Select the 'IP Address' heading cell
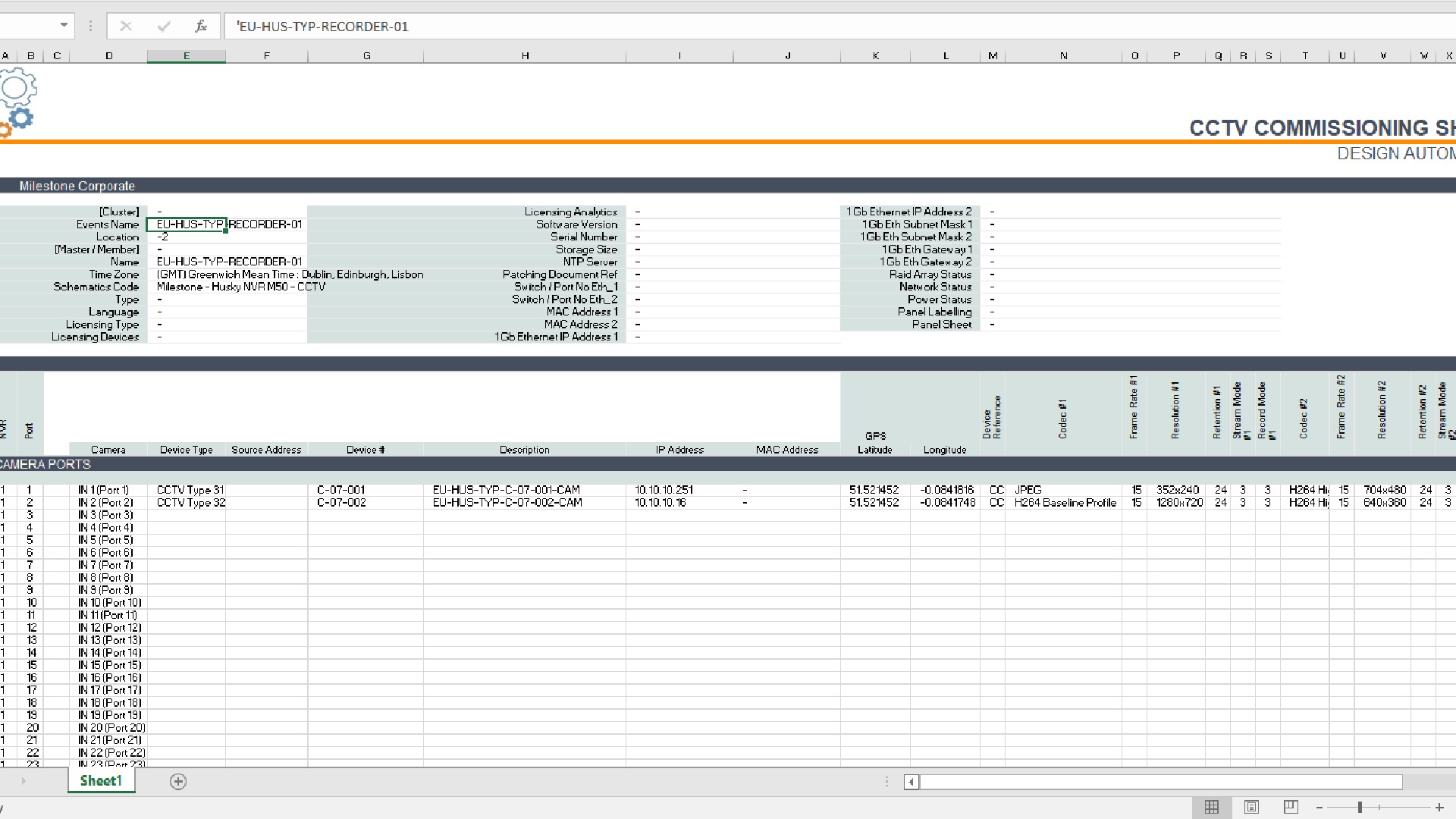 coord(679,450)
